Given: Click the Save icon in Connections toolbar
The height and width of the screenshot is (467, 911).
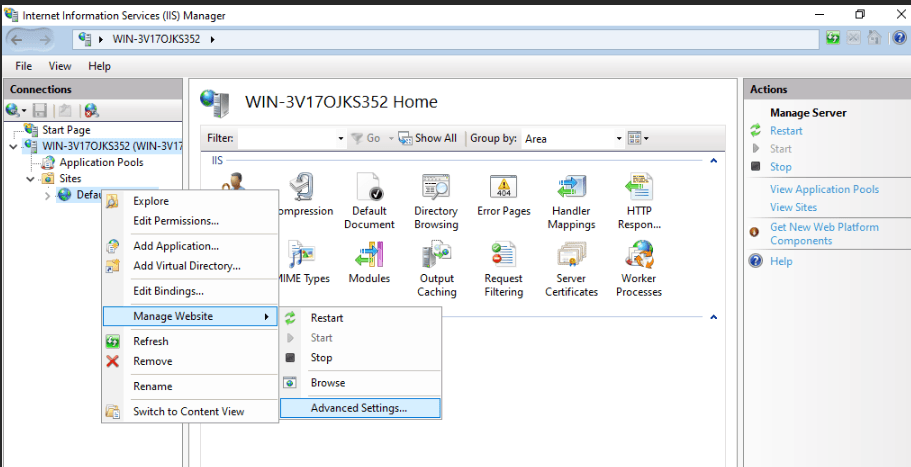Looking at the screenshot, I should (40, 110).
